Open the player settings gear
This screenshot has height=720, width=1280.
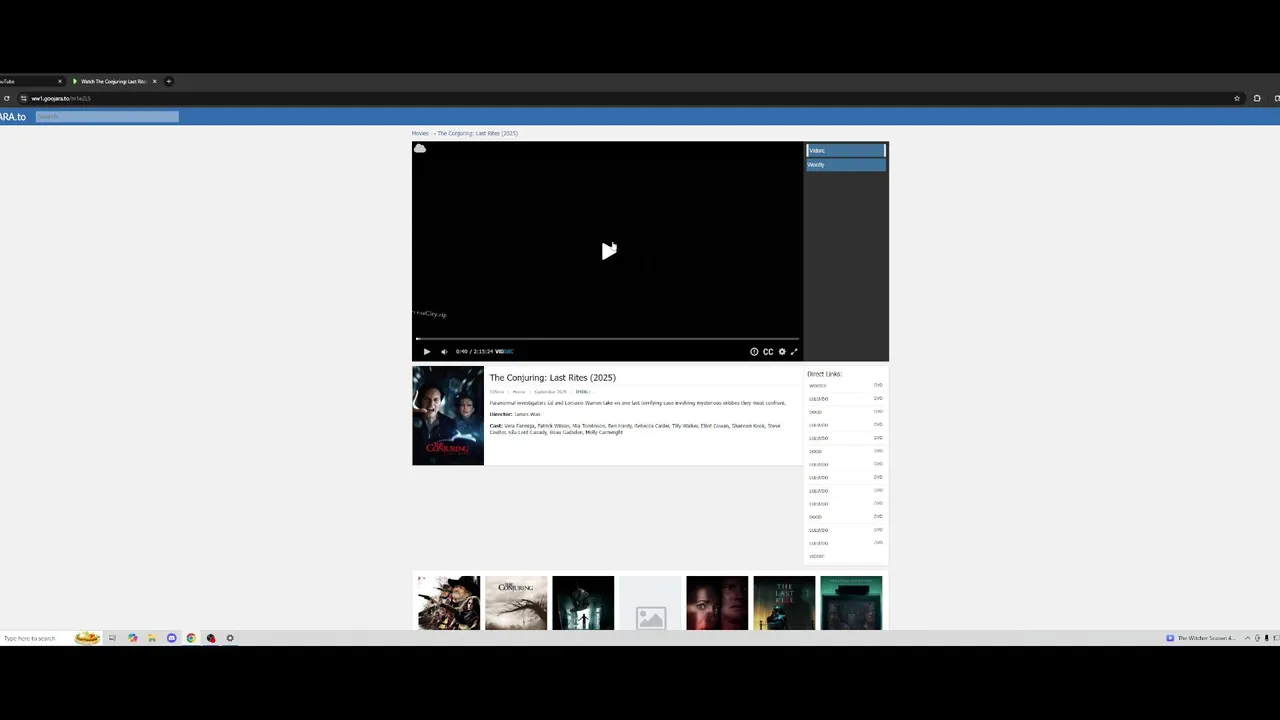[782, 352]
